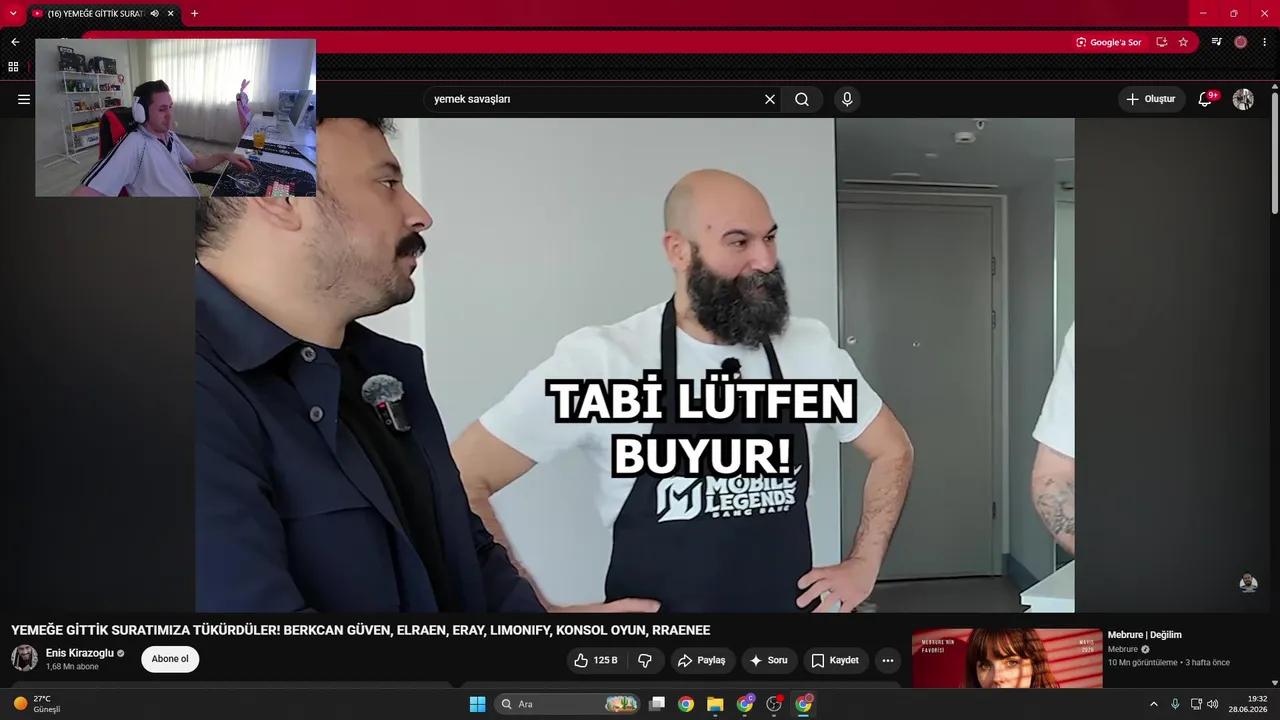Open weather widget 27°C Güneşli

point(38,704)
